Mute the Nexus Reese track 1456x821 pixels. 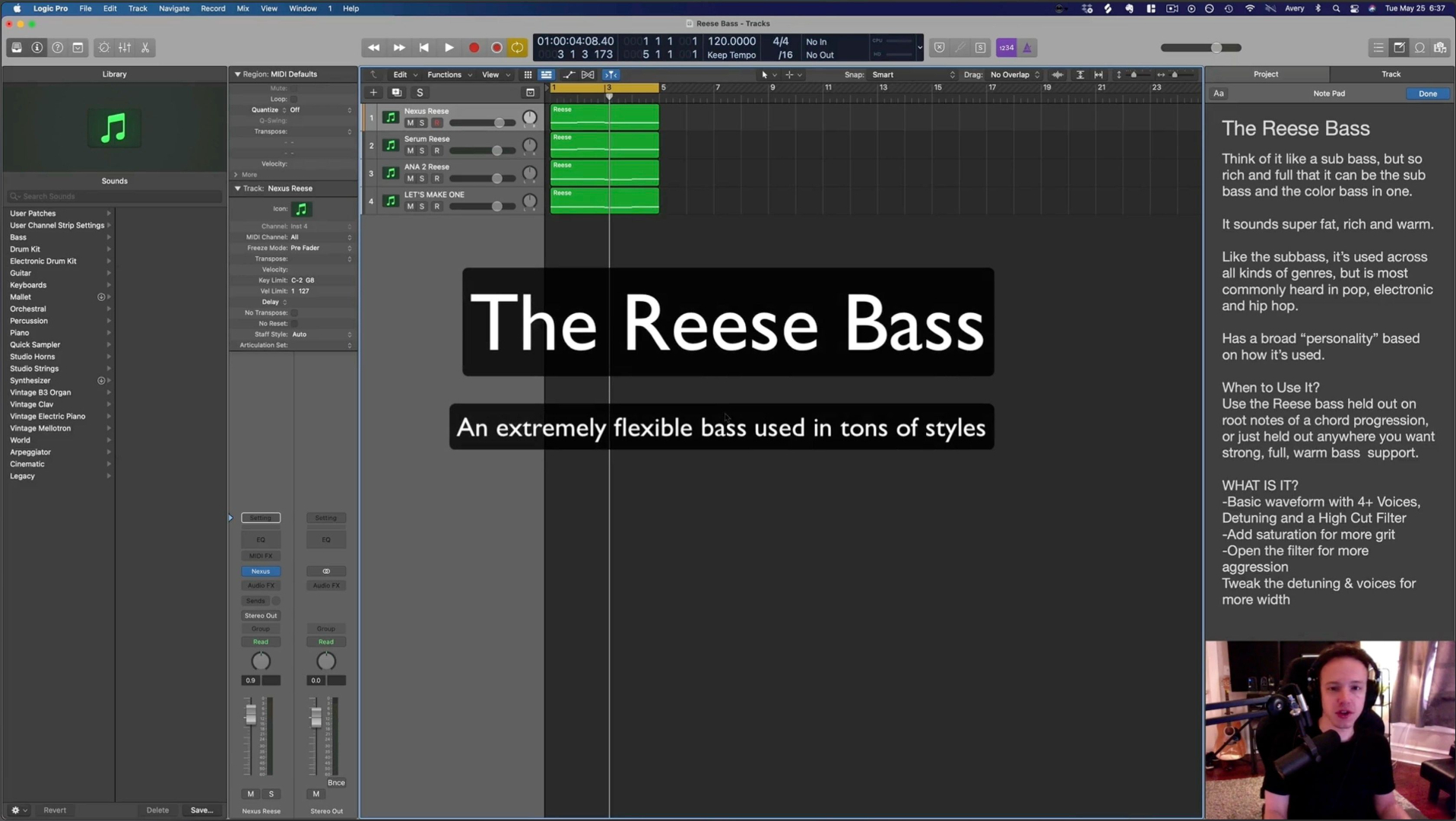[x=411, y=123]
